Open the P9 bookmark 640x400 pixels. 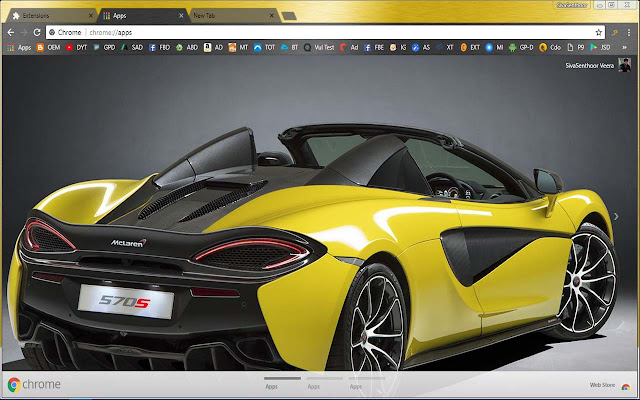click(576, 47)
